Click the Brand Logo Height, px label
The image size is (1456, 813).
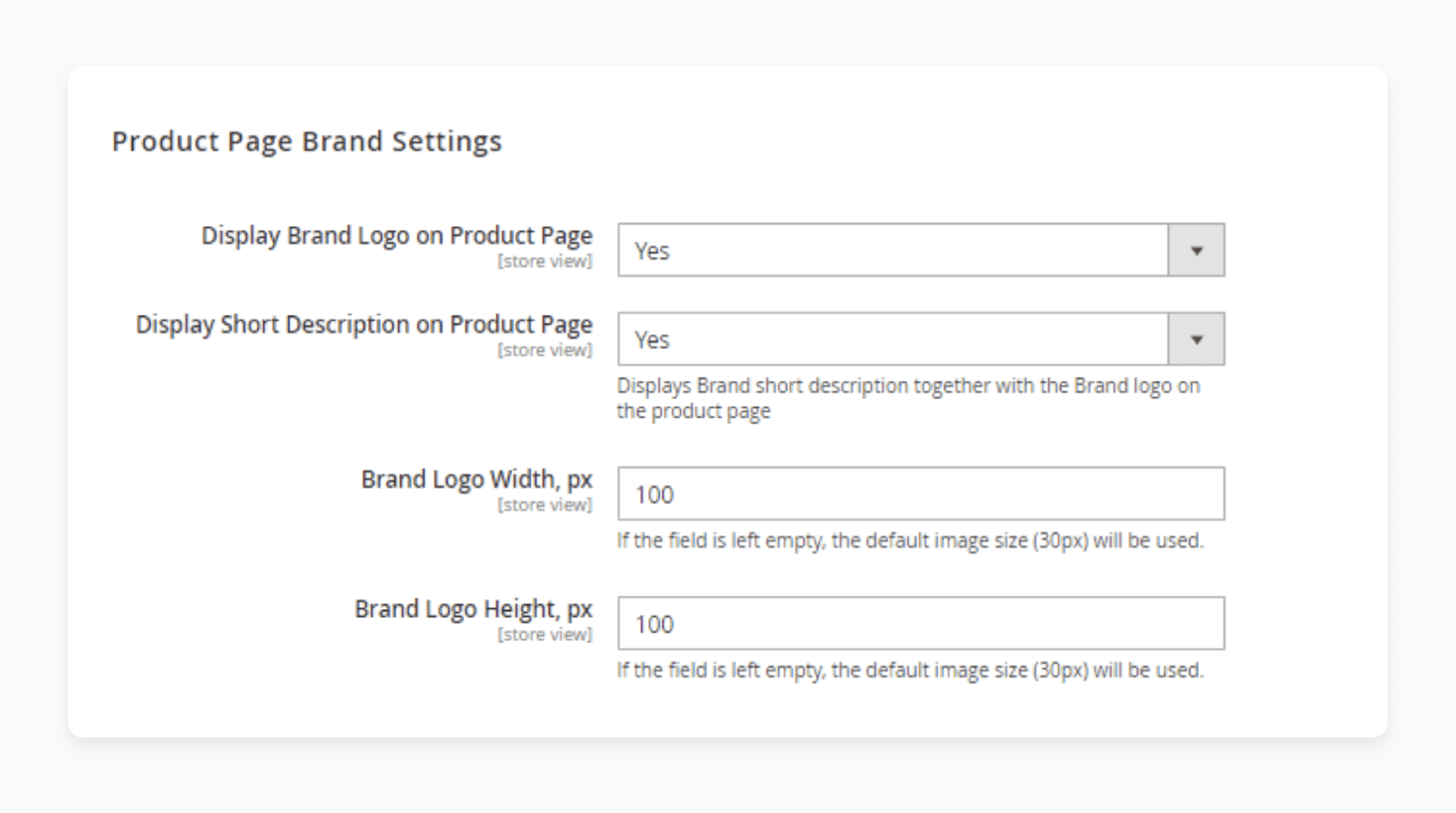click(x=473, y=609)
